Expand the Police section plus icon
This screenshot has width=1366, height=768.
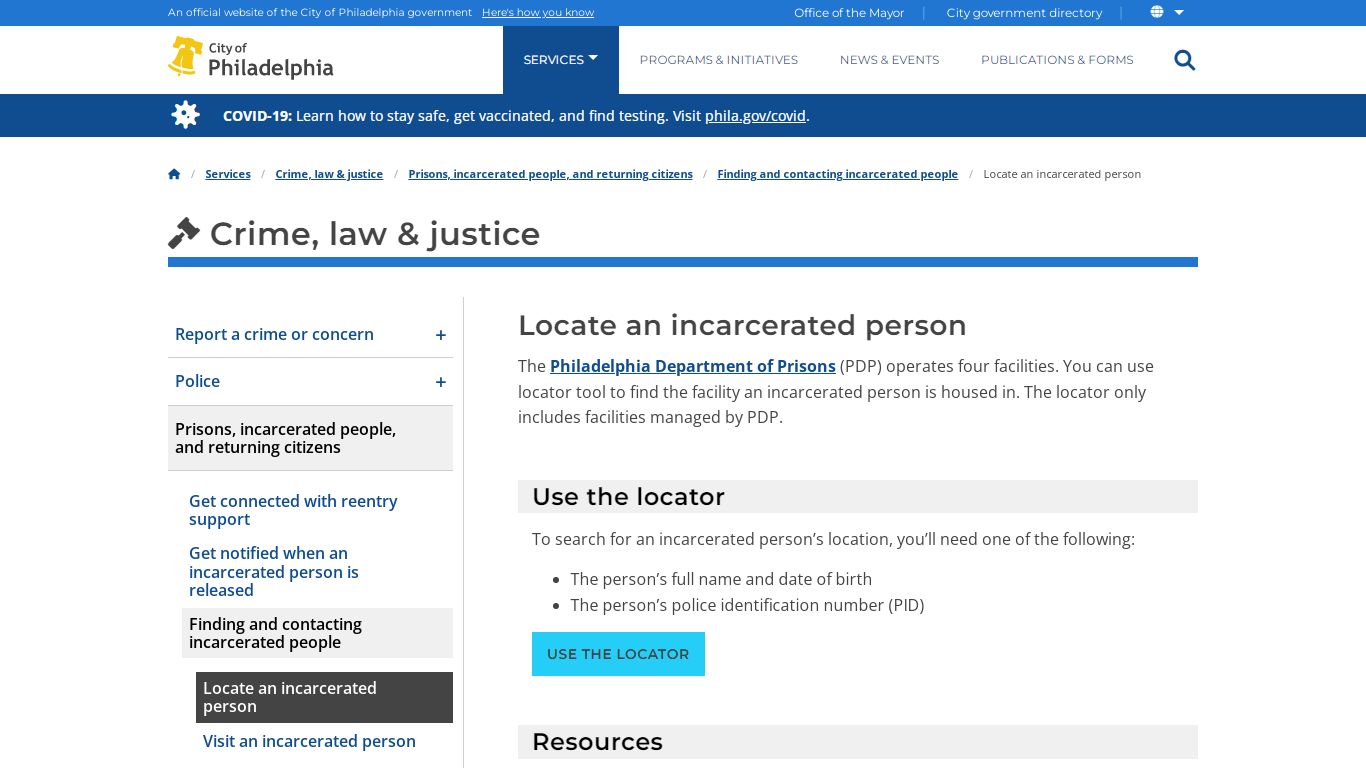(440, 382)
